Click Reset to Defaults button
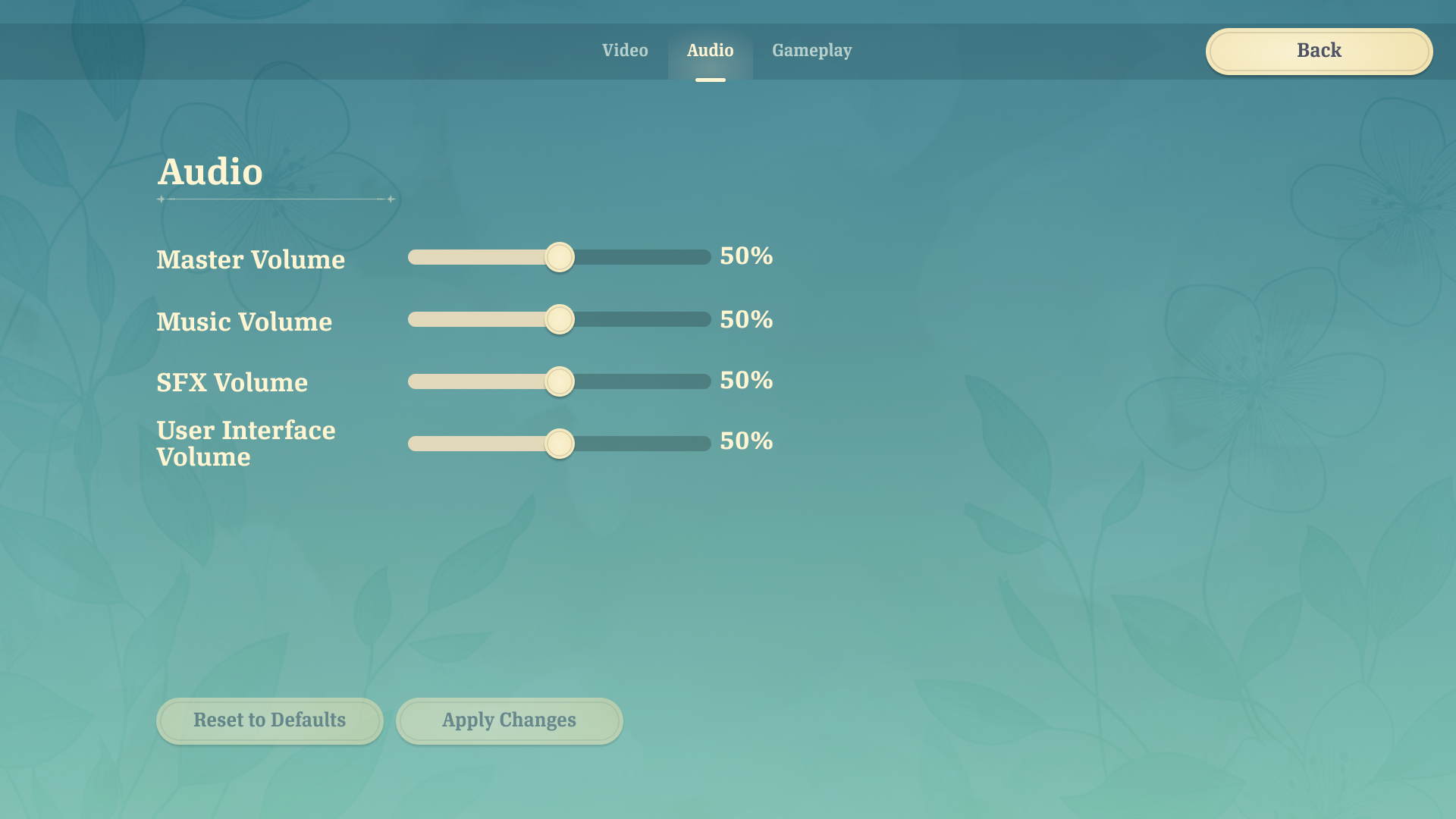1456x819 pixels. coord(269,720)
